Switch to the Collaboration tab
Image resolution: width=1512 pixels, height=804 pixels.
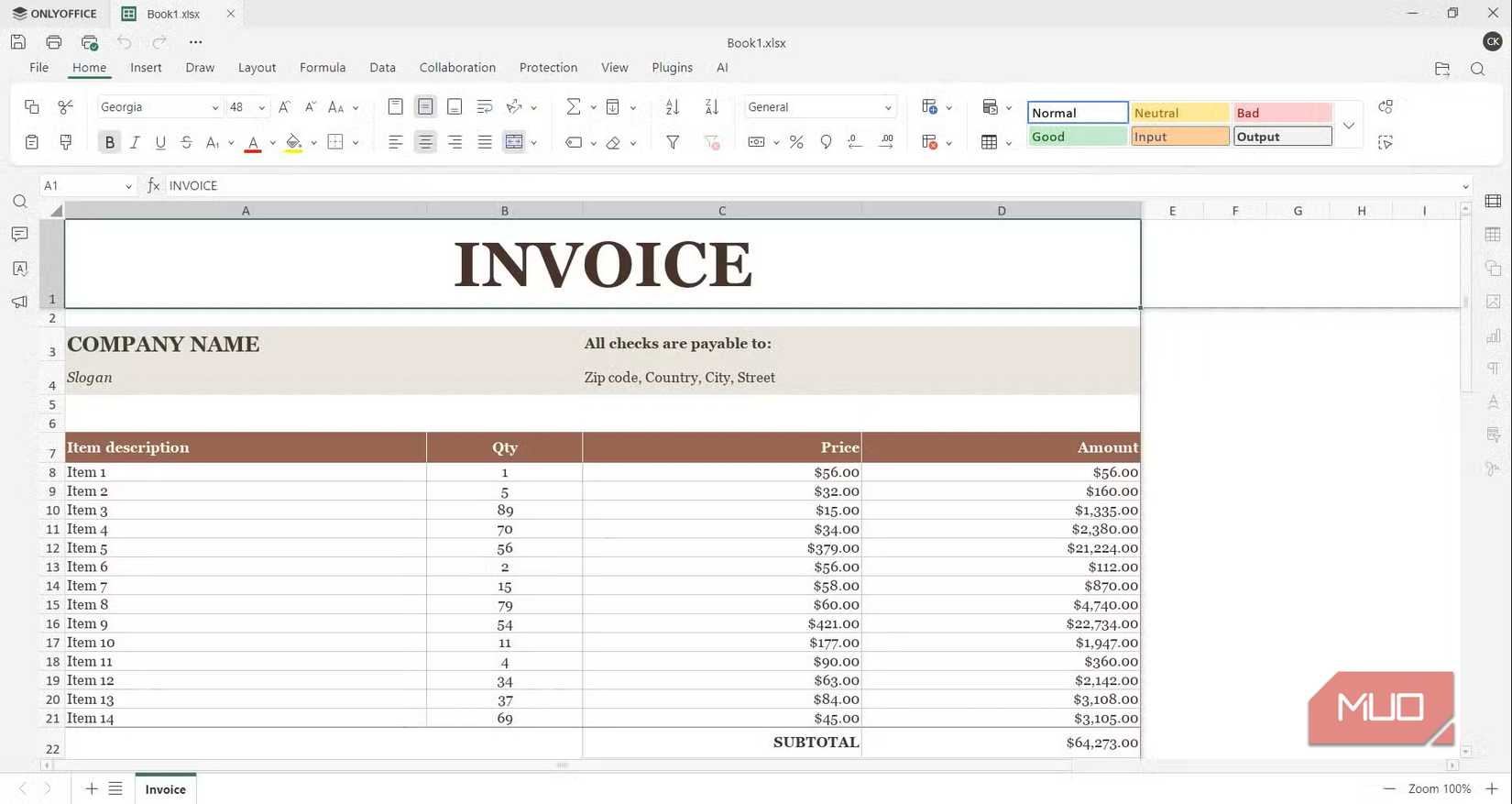[x=457, y=68]
